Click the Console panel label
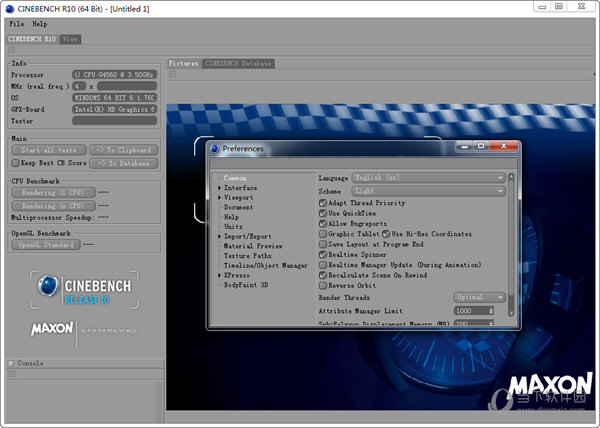 click(30, 363)
